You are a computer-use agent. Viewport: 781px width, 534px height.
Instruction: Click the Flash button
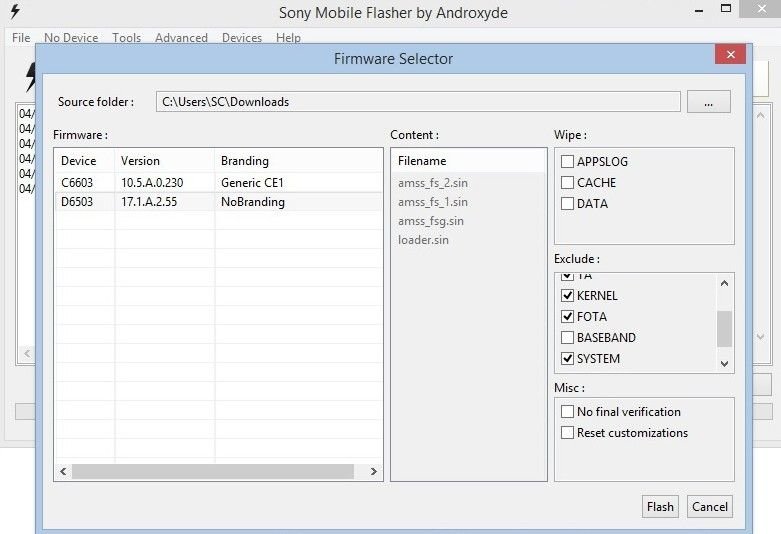tap(660, 507)
